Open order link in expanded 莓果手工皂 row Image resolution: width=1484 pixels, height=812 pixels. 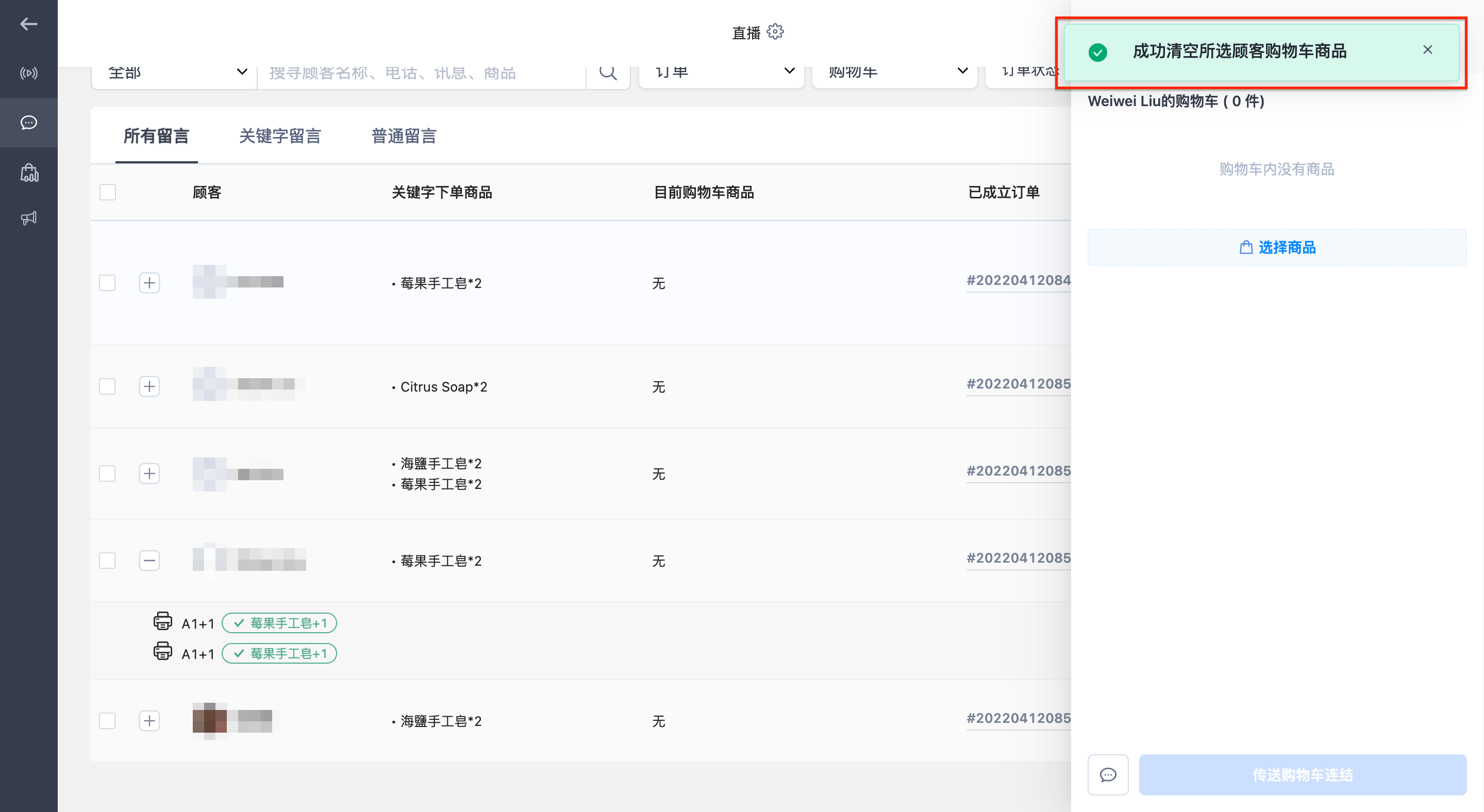pos(1019,558)
